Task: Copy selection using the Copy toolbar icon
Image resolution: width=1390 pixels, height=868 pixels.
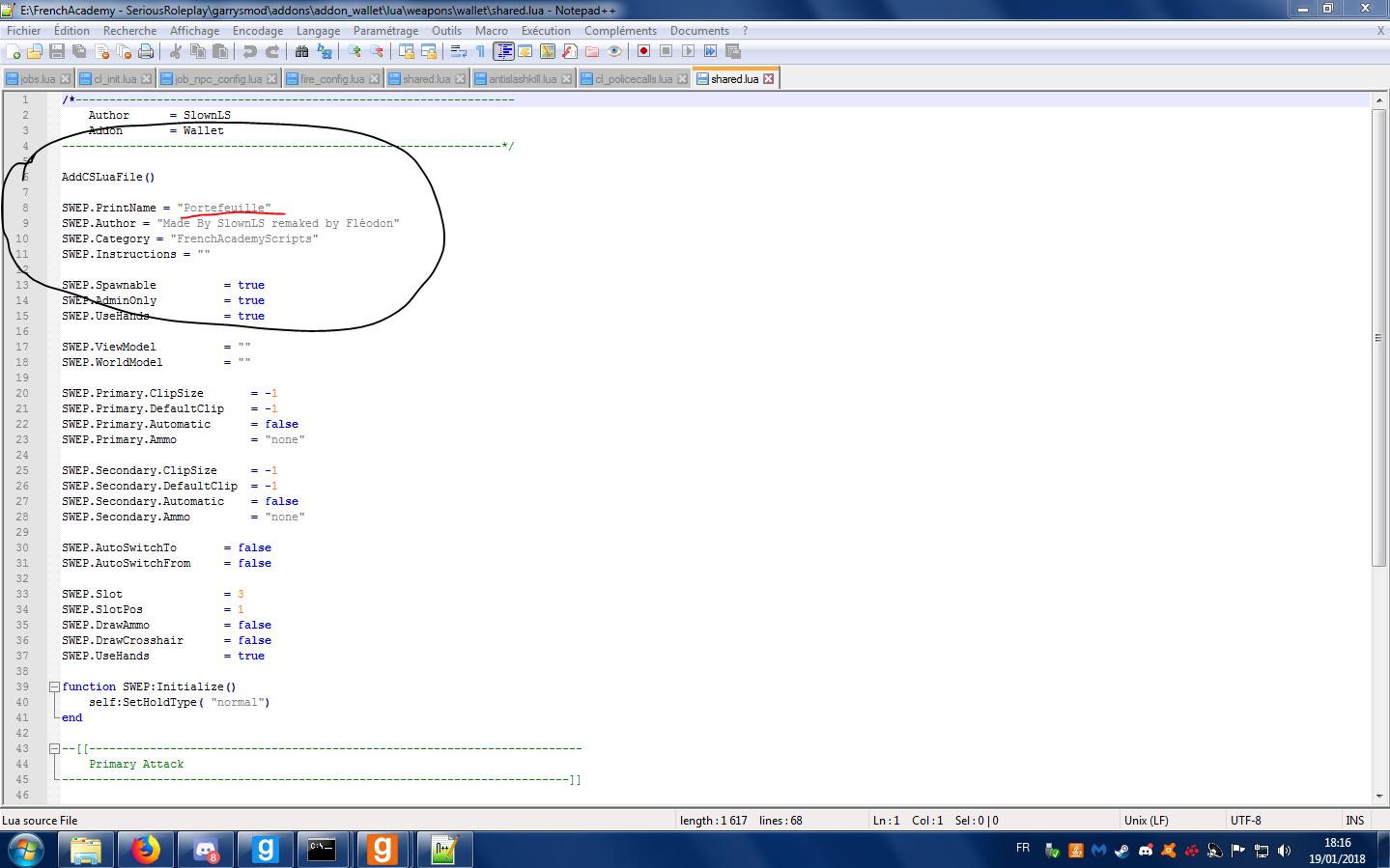Action: point(198,51)
